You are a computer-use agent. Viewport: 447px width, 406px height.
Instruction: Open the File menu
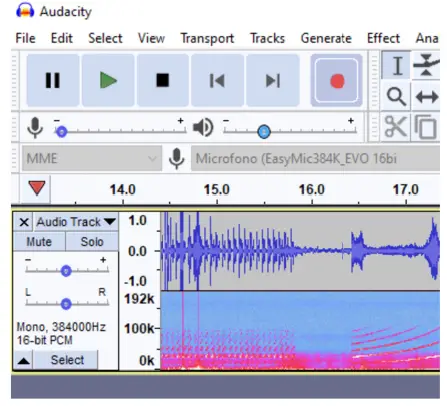(25, 38)
